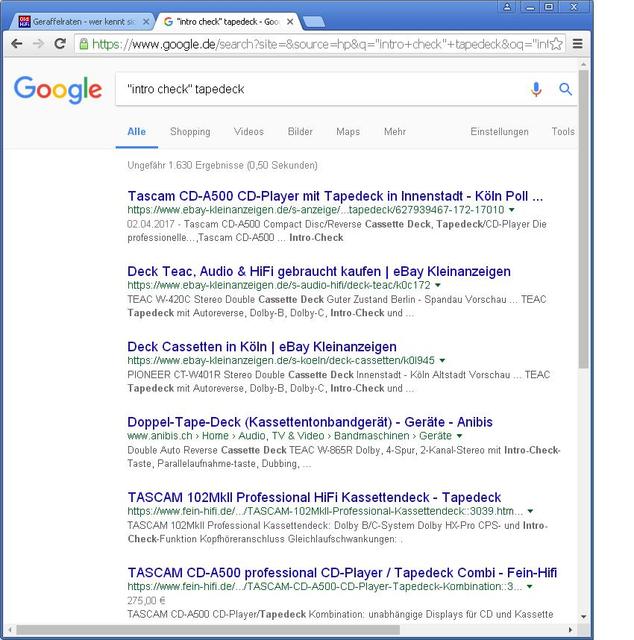Select the Alle results tab
This screenshot has height=640, width=634.
pos(136,131)
